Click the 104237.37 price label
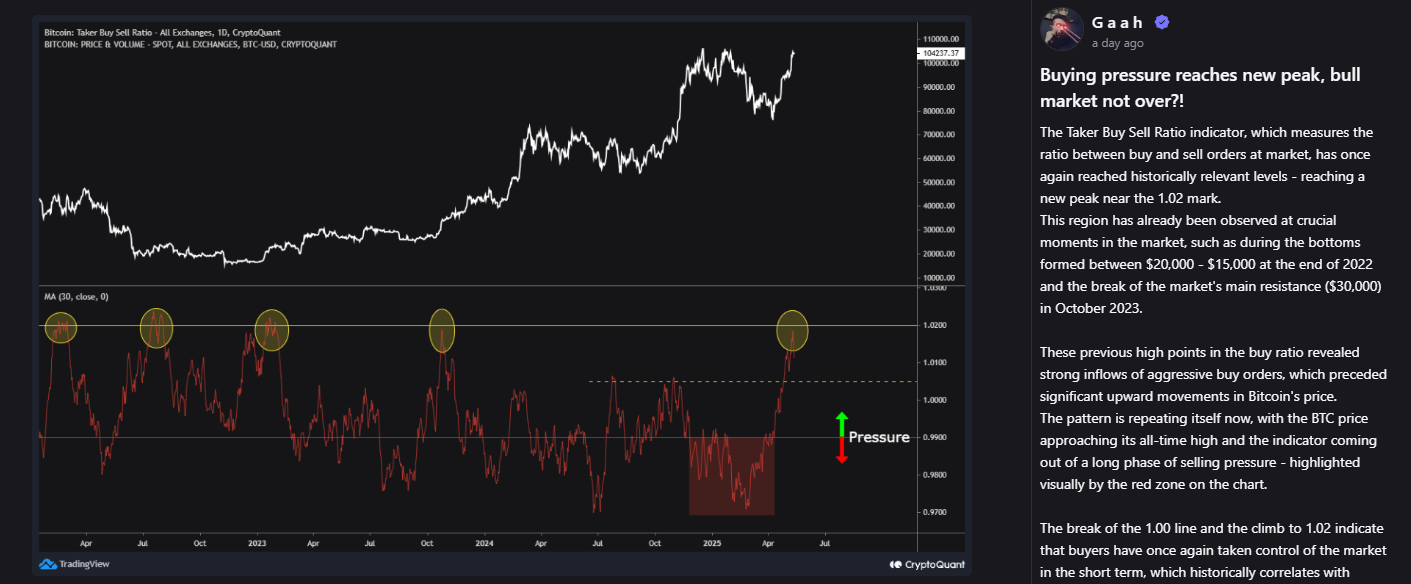The height and width of the screenshot is (584, 1411). (x=939, y=53)
